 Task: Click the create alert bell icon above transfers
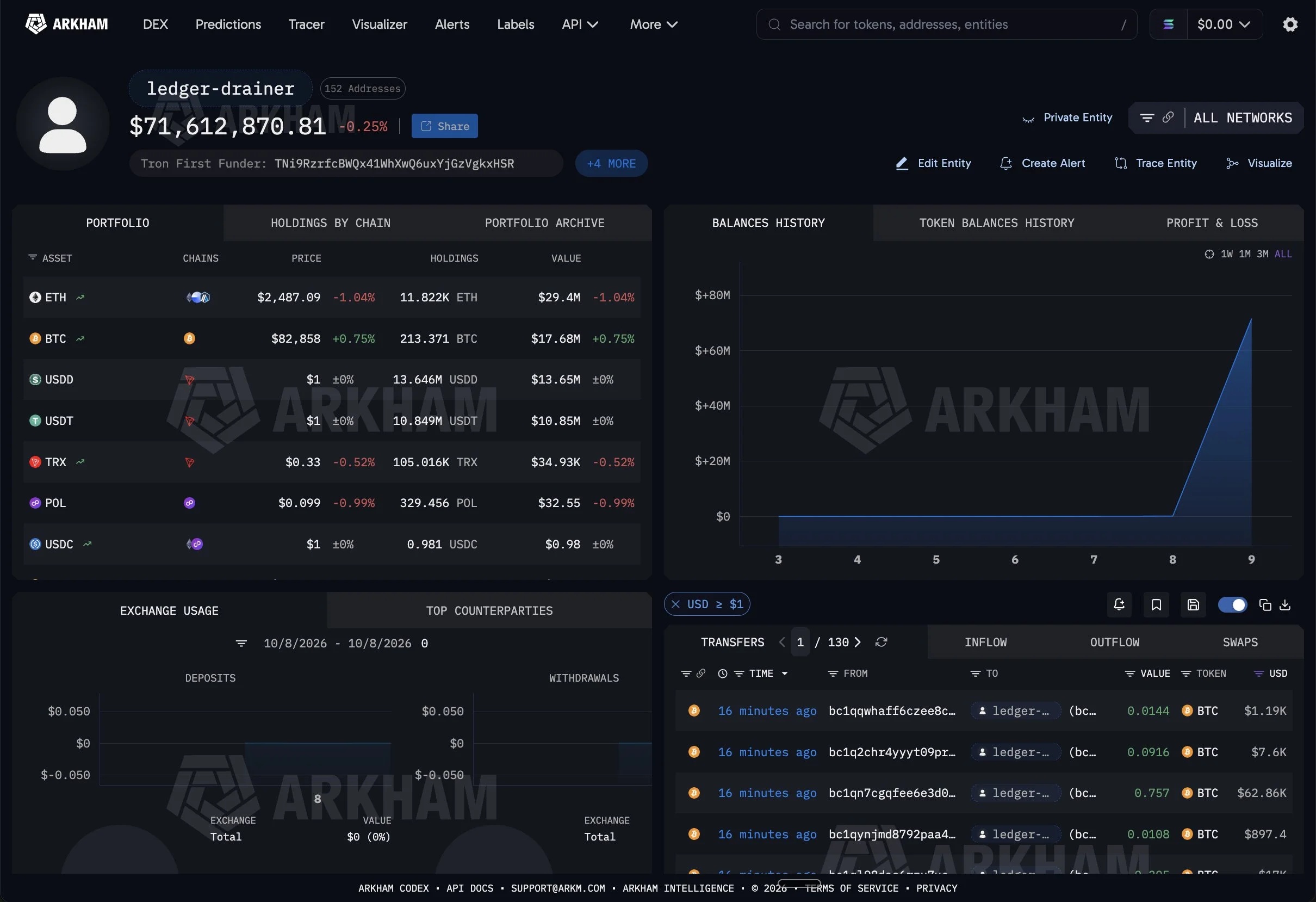click(1119, 604)
